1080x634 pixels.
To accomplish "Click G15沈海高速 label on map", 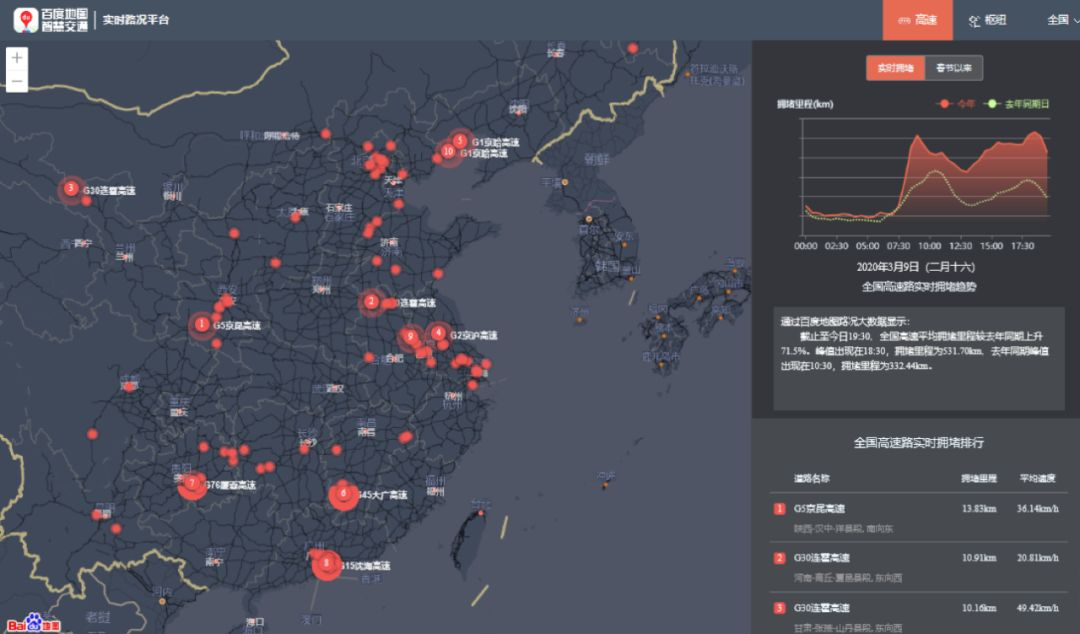I will (x=366, y=566).
